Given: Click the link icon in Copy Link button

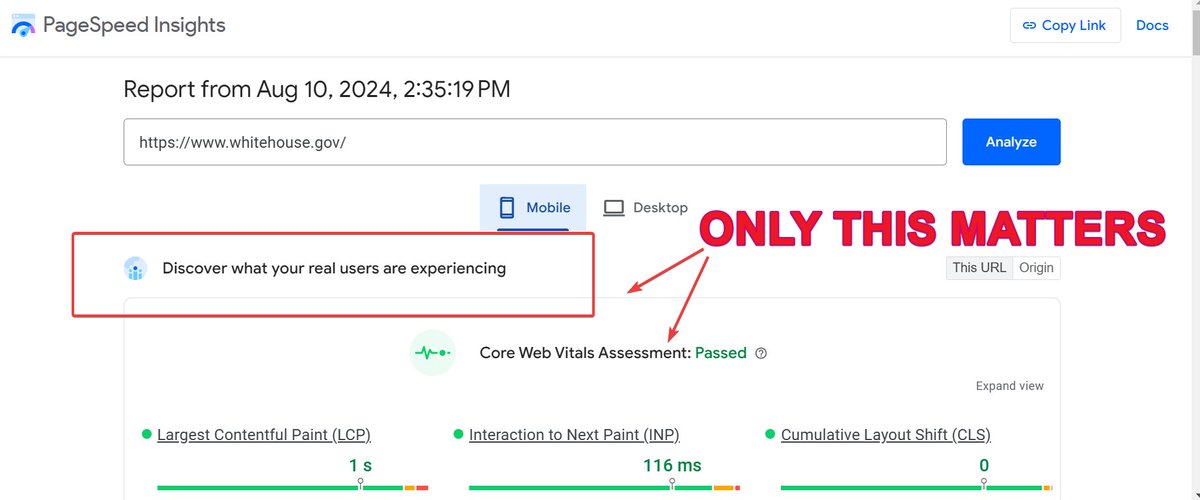Looking at the screenshot, I should (x=1029, y=26).
